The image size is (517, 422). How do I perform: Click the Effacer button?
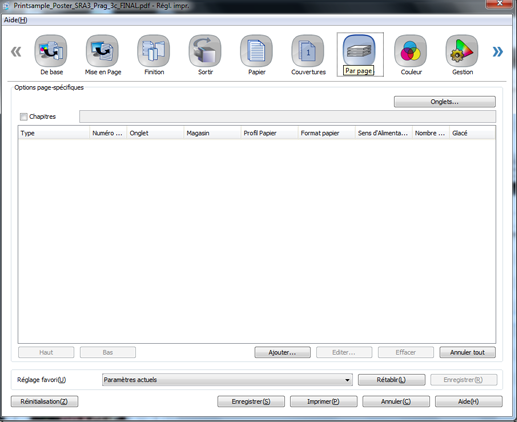(406, 352)
